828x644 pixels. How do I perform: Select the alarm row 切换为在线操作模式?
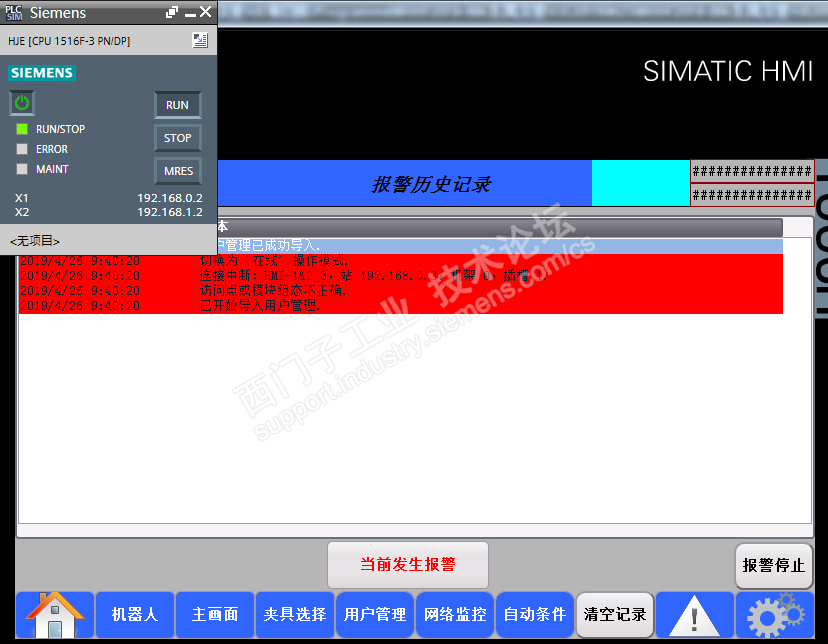point(401,261)
